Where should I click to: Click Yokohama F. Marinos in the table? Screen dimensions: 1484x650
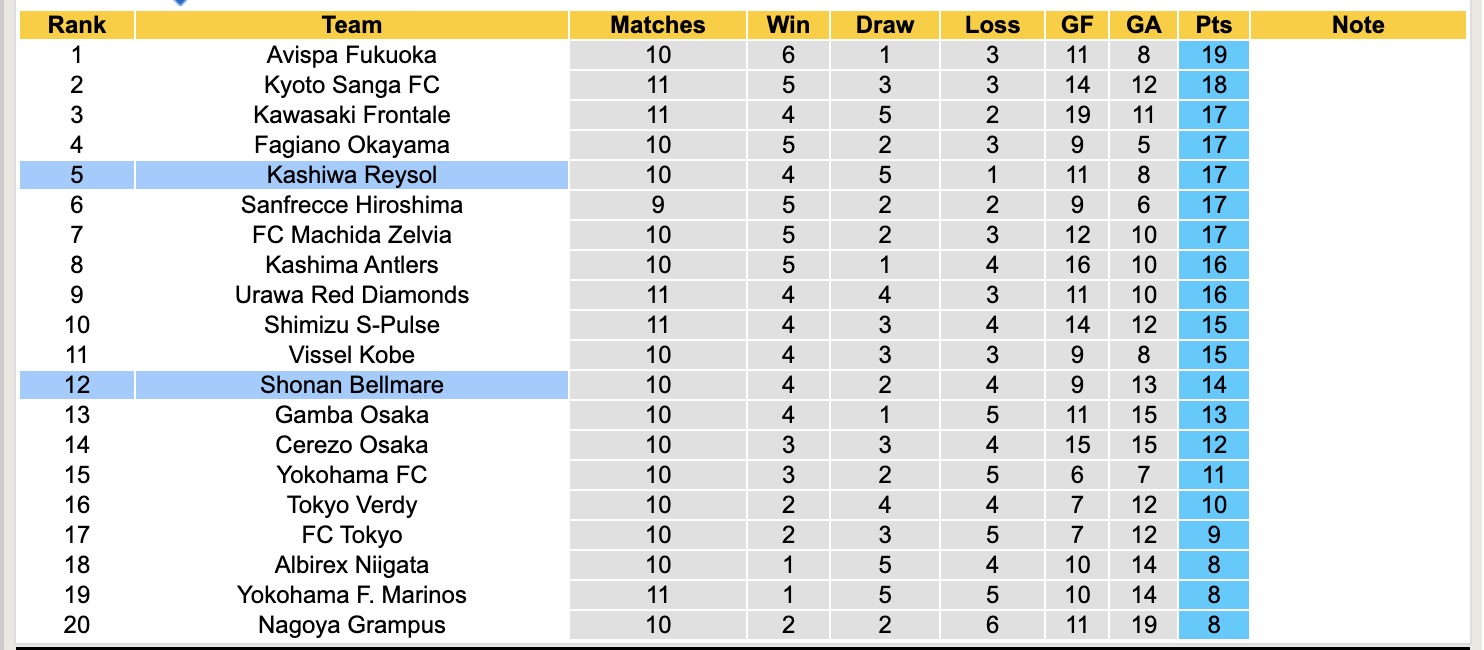tap(352, 595)
